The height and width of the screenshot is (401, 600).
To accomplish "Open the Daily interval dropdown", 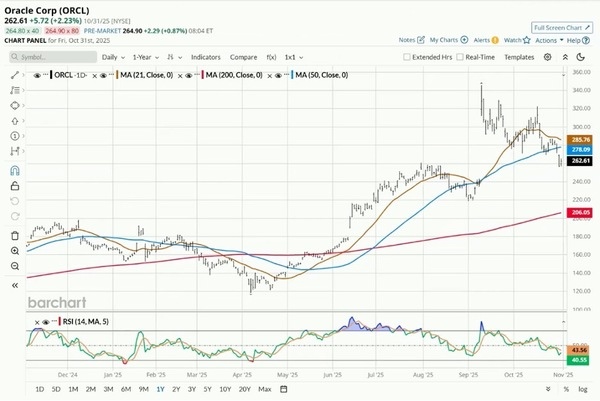I will click(x=113, y=58).
